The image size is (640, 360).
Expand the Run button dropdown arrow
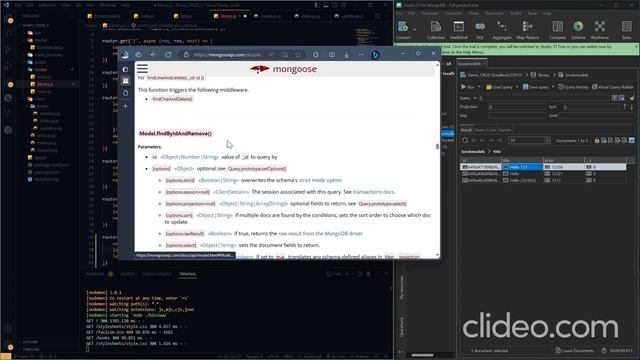(479, 87)
